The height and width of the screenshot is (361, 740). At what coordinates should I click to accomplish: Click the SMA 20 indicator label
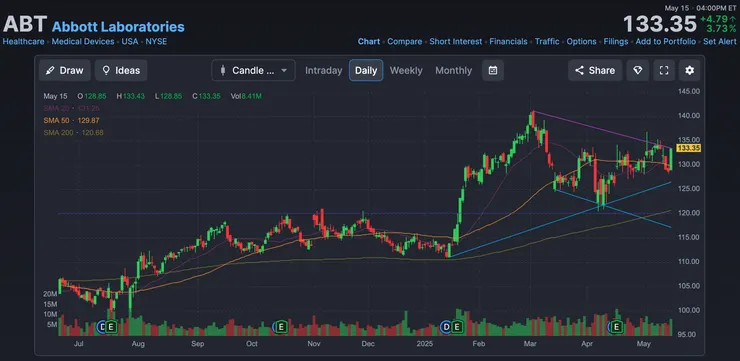point(71,108)
